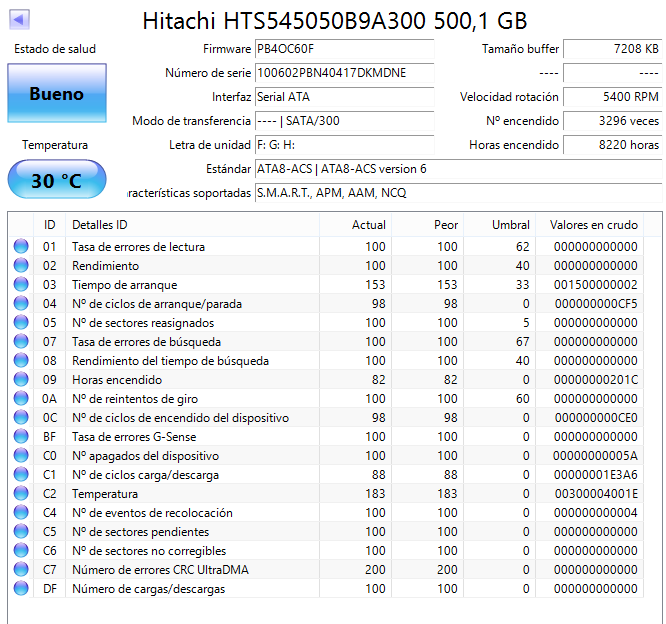Click the Horas encendido value 8220 horas
This screenshot has height=624, width=666.
(612, 145)
